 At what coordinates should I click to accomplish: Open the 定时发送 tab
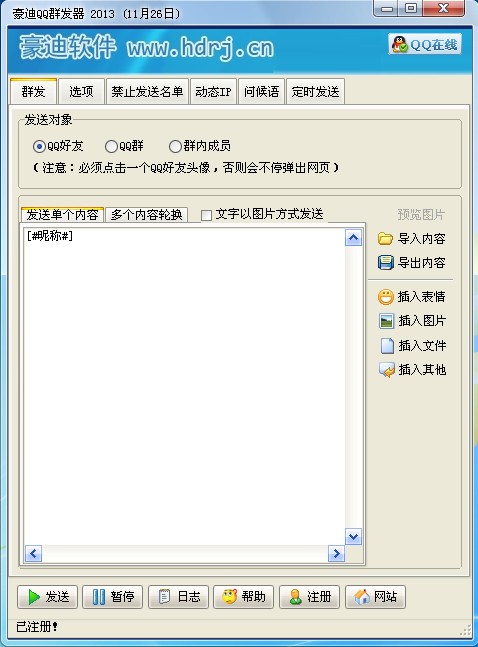[315, 91]
